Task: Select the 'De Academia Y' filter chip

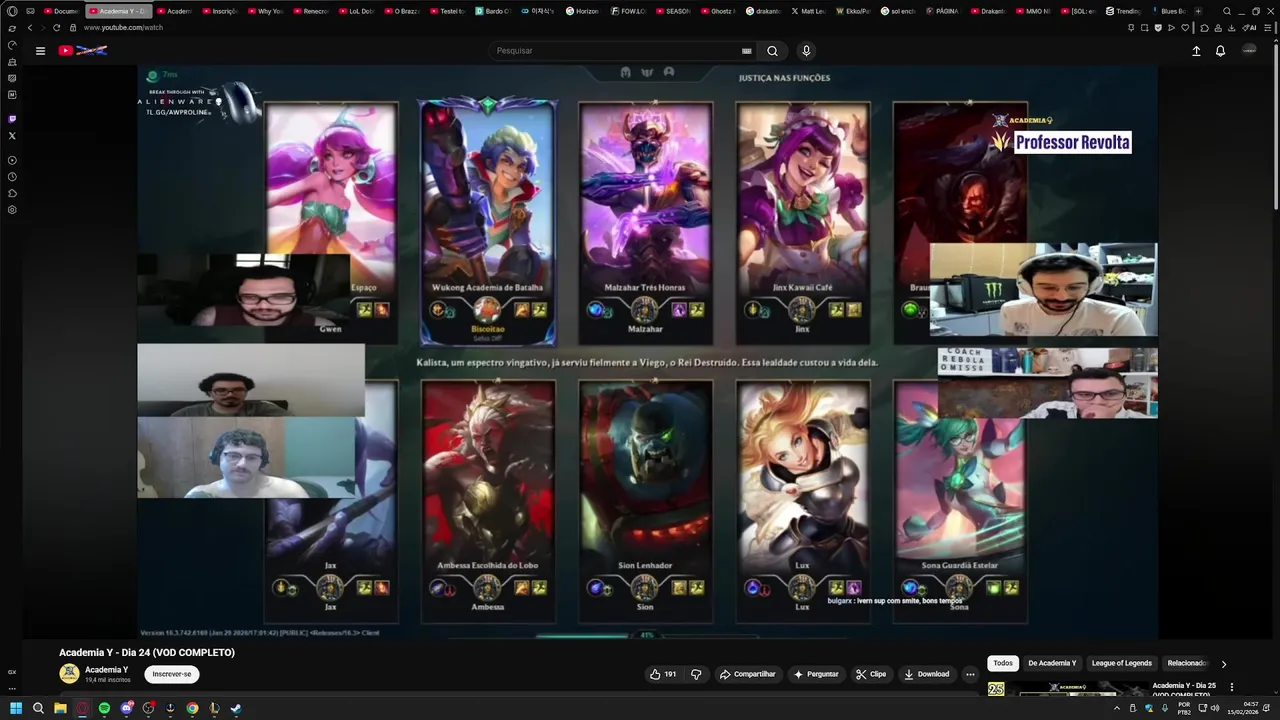Action: [x=1052, y=663]
